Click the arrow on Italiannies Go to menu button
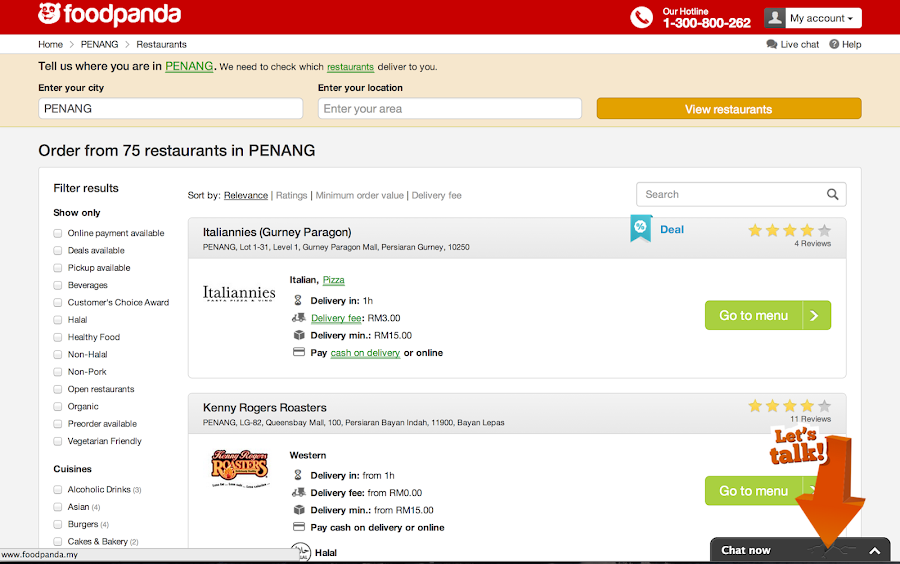Viewport: 900px width, 564px height. (816, 316)
